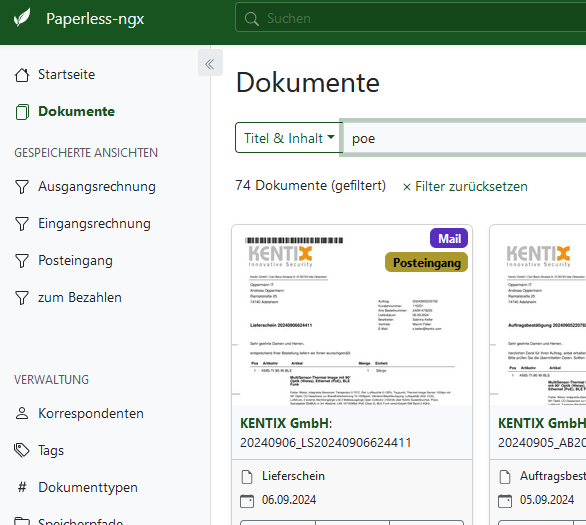Screen dimensions: 586x525
Task: Click title 20240906_LS20240906624411
Action: tap(326, 443)
